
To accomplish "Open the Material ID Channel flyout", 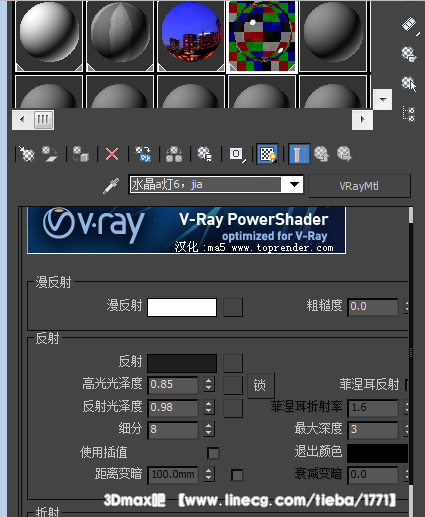I will click(237, 154).
